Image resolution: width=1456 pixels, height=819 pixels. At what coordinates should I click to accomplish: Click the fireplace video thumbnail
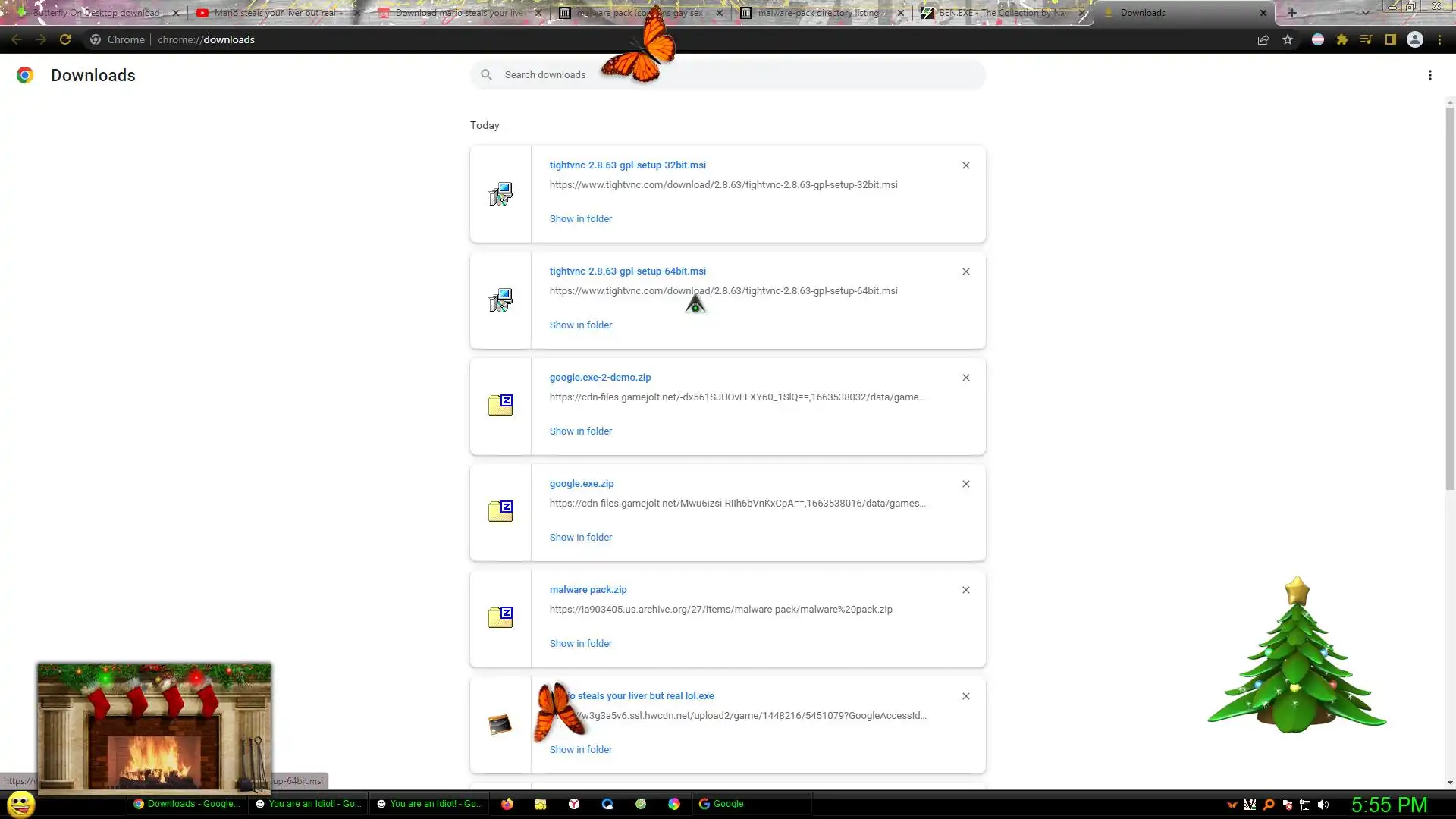coord(154,726)
